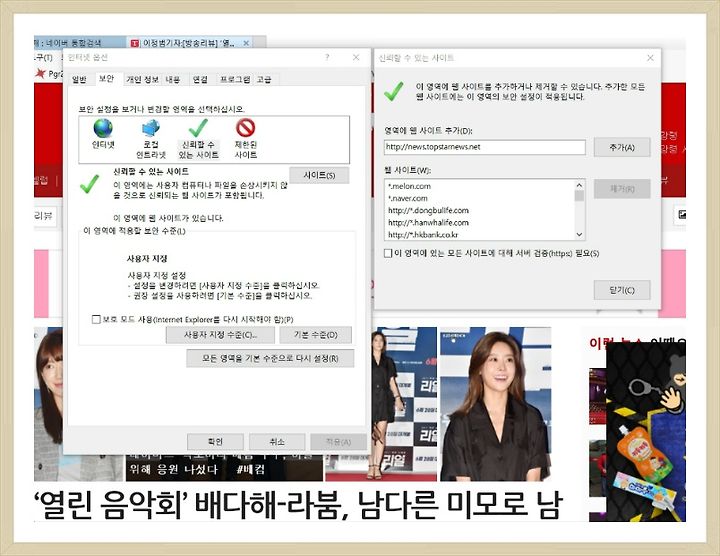720x556 pixels.
Task: Enable 보호 모드 사용 checkbox
Action: pos(96,319)
